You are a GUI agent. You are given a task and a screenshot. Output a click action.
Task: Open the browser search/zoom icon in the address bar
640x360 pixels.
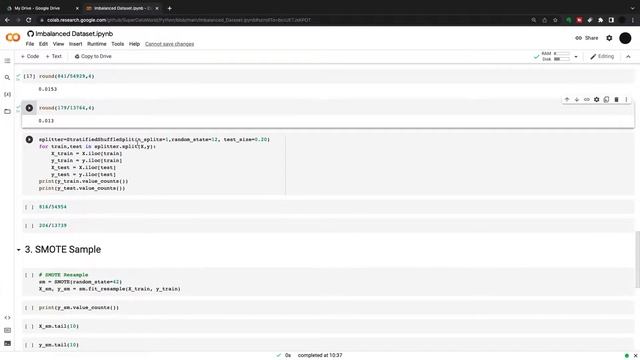tap(533, 20)
